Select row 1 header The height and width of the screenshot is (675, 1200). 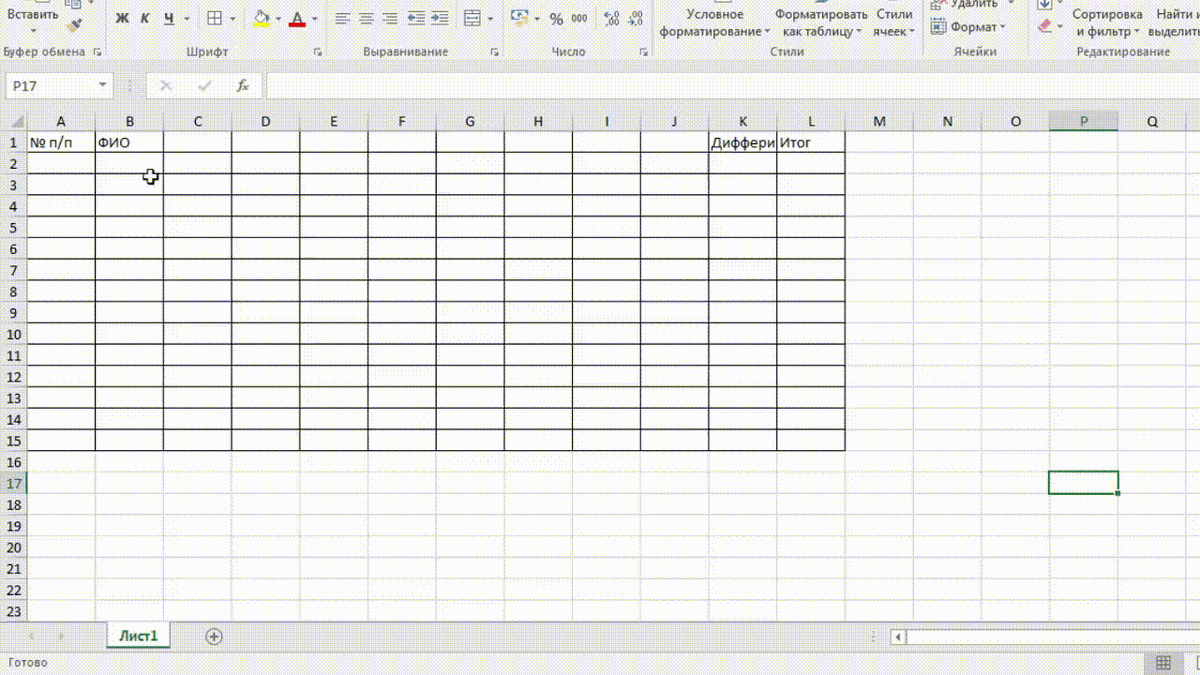(13, 142)
